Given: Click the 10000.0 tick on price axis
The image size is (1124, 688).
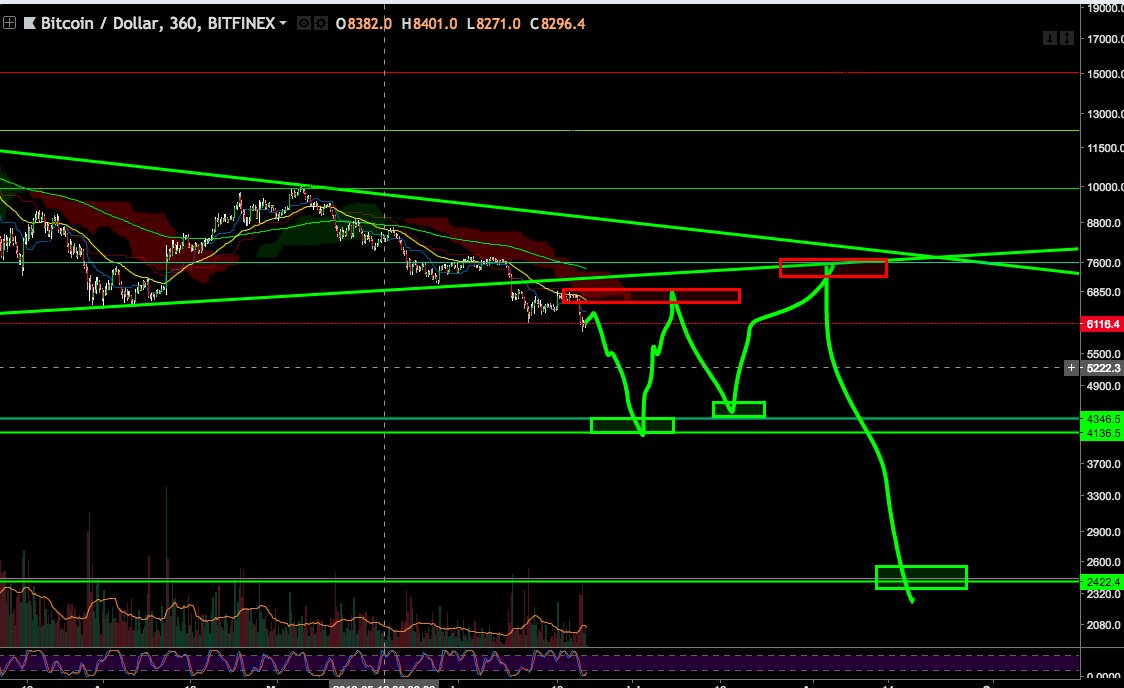Looking at the screenshot, I should 1105,187.
